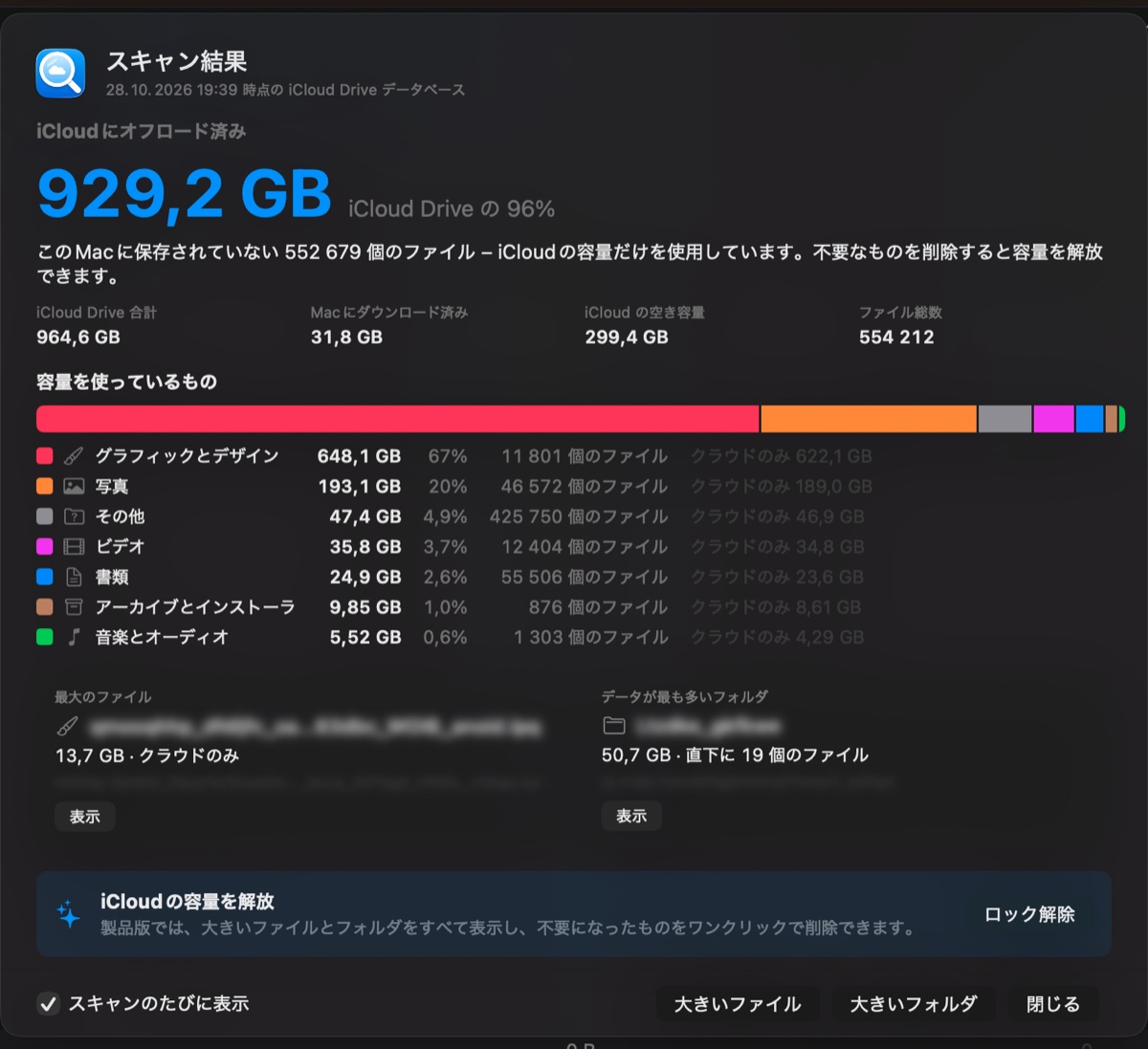Click the magenta segment of the usage bar

coord(1053,419)
